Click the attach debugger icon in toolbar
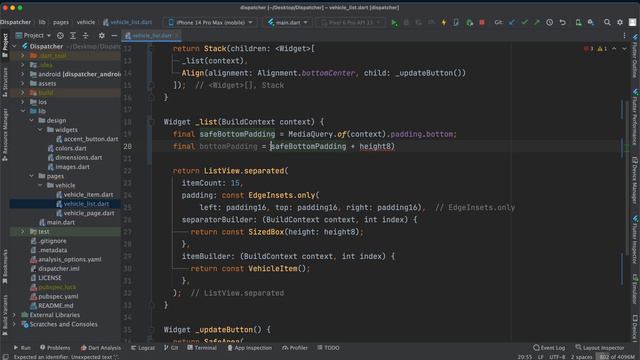The width and height of the screenshot is (640, 360). pyautogui.click(x=470, y=22)
